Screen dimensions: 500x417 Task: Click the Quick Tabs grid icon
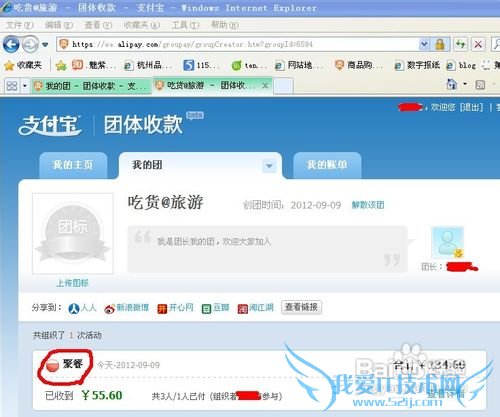12,86
